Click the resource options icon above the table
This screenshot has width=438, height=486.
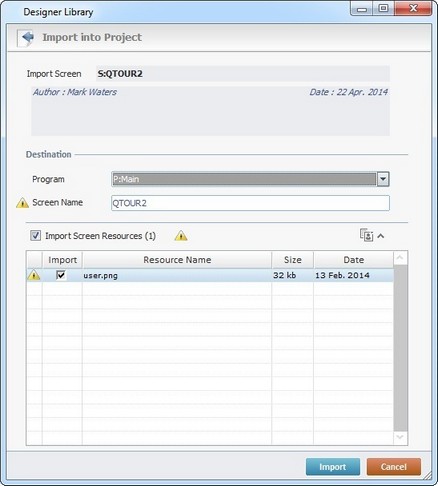point(366,235)
